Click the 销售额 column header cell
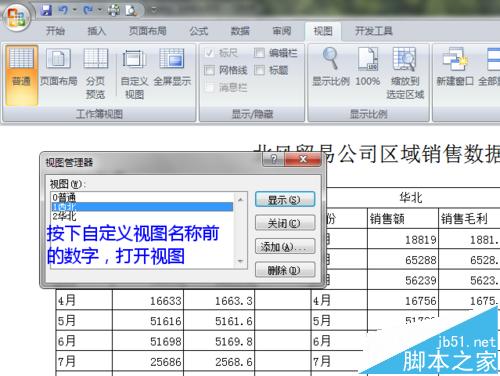 coord(403,219)
